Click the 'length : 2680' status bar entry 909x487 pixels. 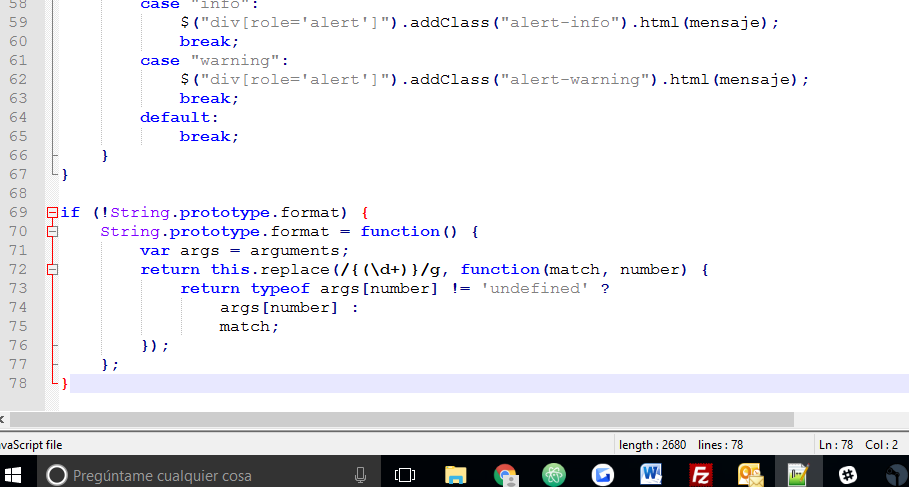click(652, 445)
